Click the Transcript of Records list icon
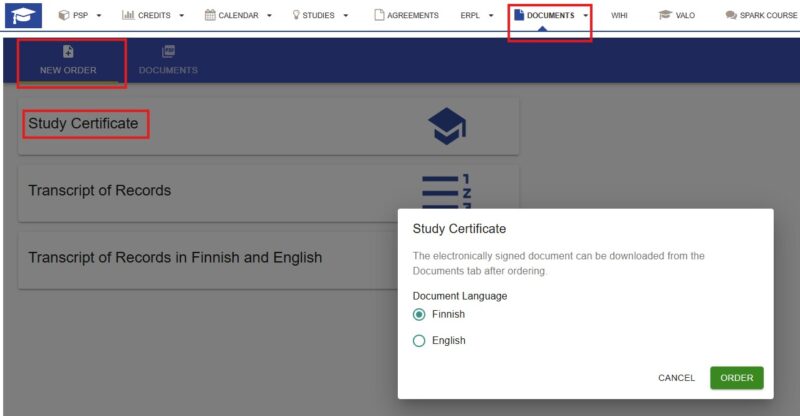This screenshot has width=800, height=416. point(446,192)
